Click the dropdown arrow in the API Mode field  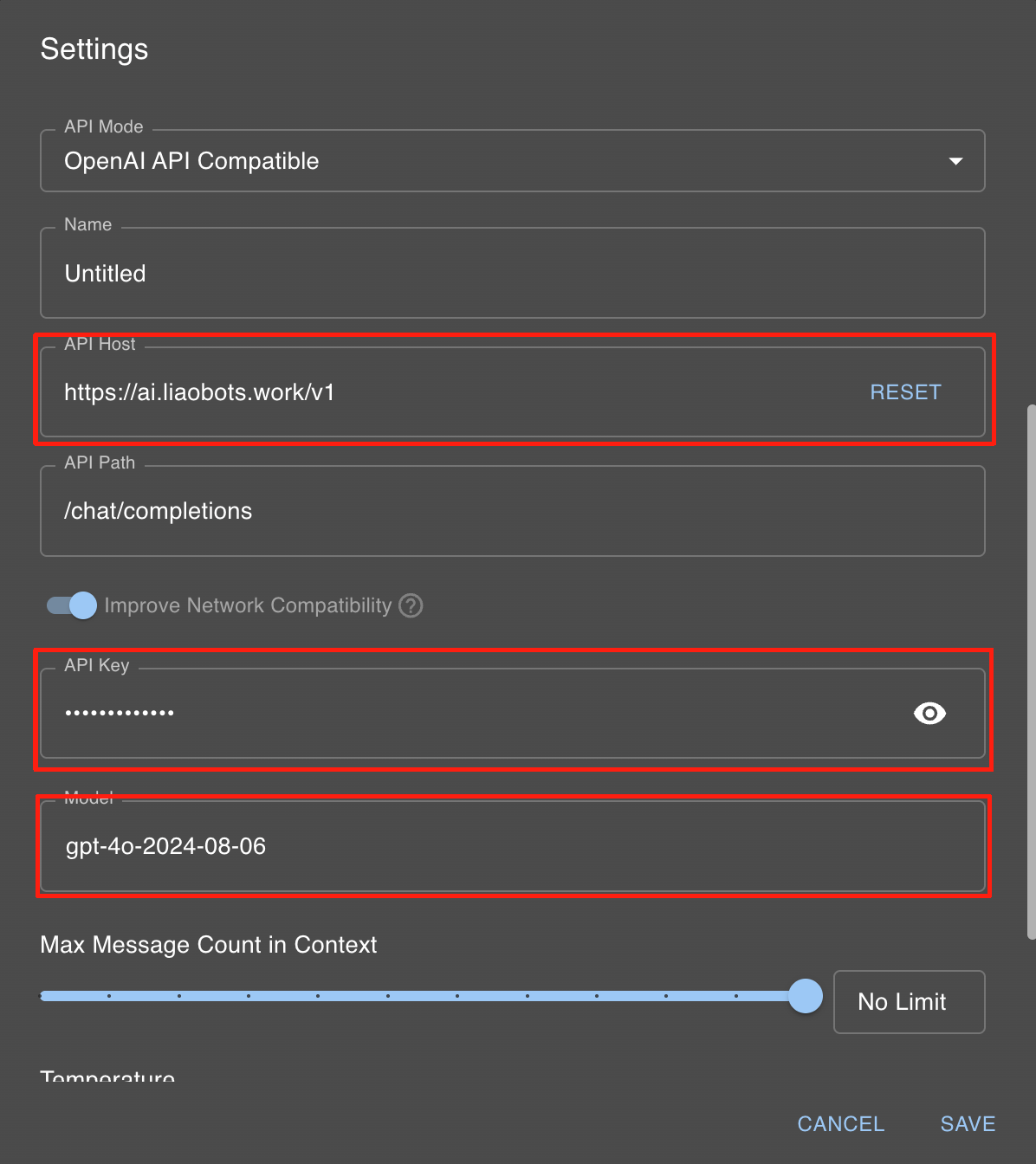tap(955, 161)
